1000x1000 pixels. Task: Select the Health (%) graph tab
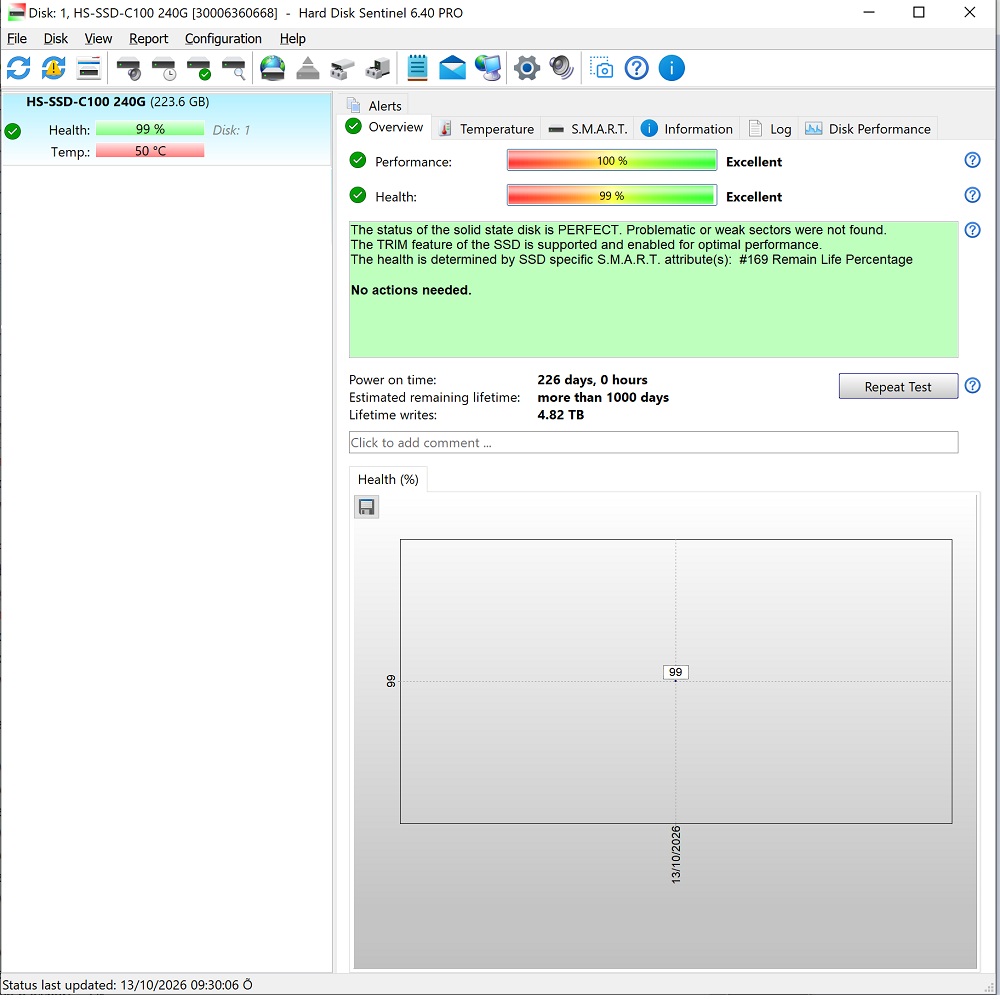click(x=388, y=480)
